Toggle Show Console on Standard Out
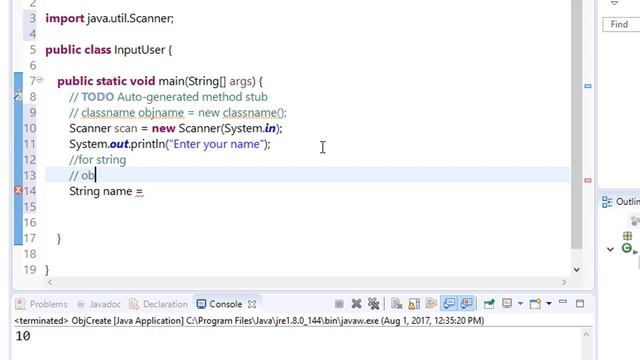The image size is (640, 360). [449, 304]
